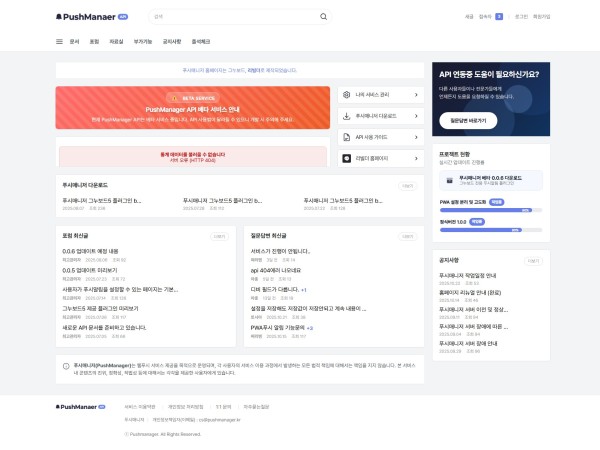This screenshot has width=600, height=450.
Task: Open the 포럼 menu item
Action: click(x=94, y=41)
